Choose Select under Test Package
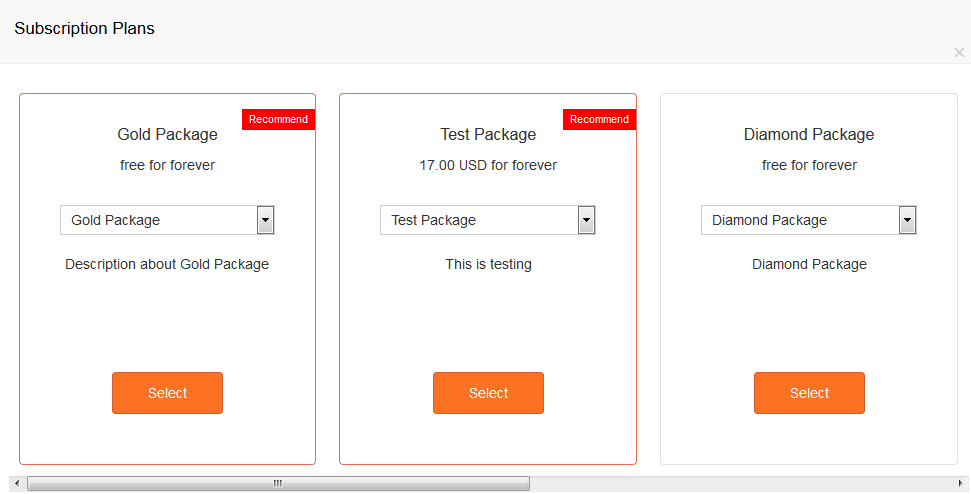 tap(488, 393)
